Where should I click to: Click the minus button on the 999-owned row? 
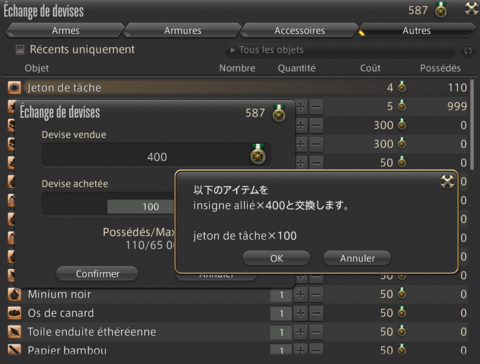[x=316, y=107]
